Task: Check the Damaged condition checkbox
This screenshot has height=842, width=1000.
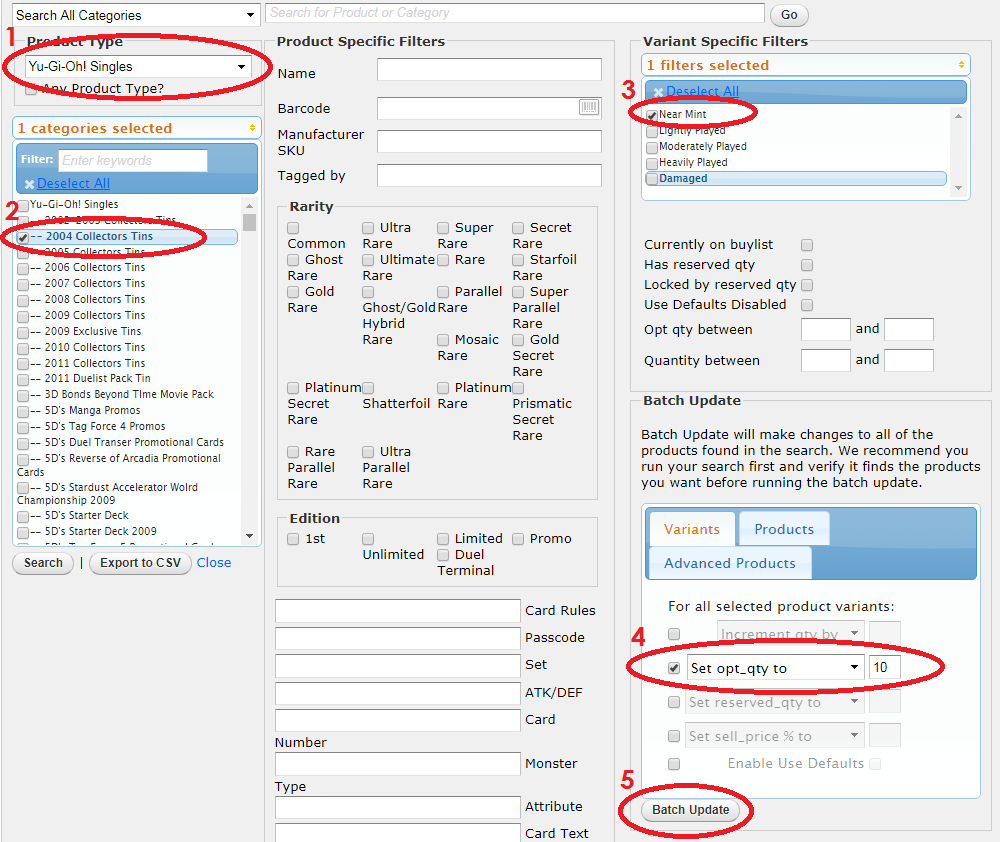Action: point(652,179)
